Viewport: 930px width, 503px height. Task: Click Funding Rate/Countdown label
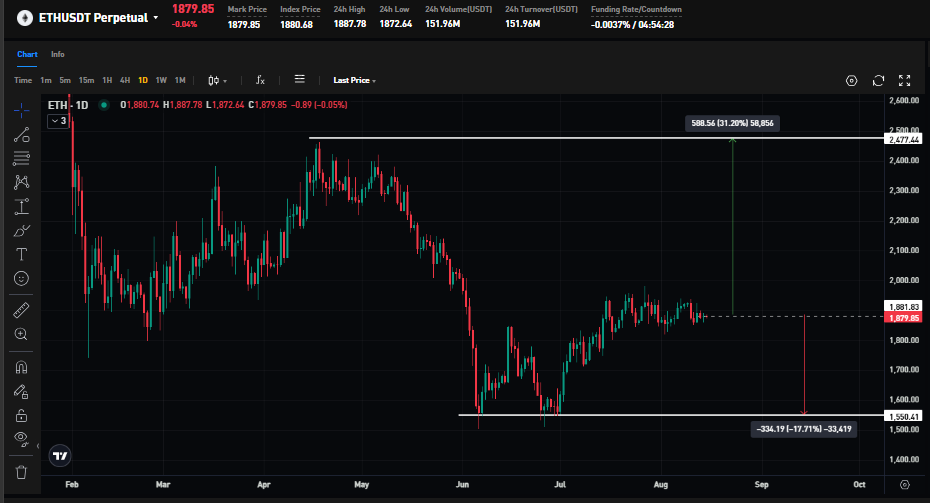636,9
